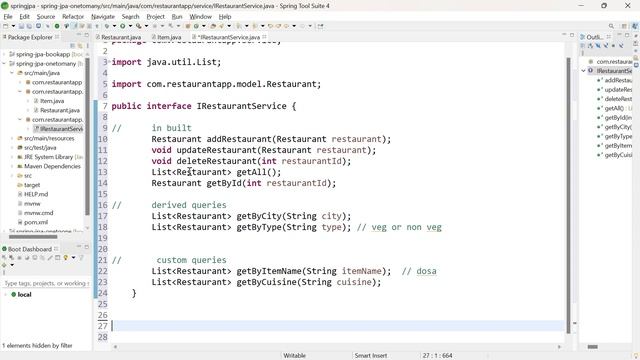Expand the local node in Boot Dashboard

point(6,295)
